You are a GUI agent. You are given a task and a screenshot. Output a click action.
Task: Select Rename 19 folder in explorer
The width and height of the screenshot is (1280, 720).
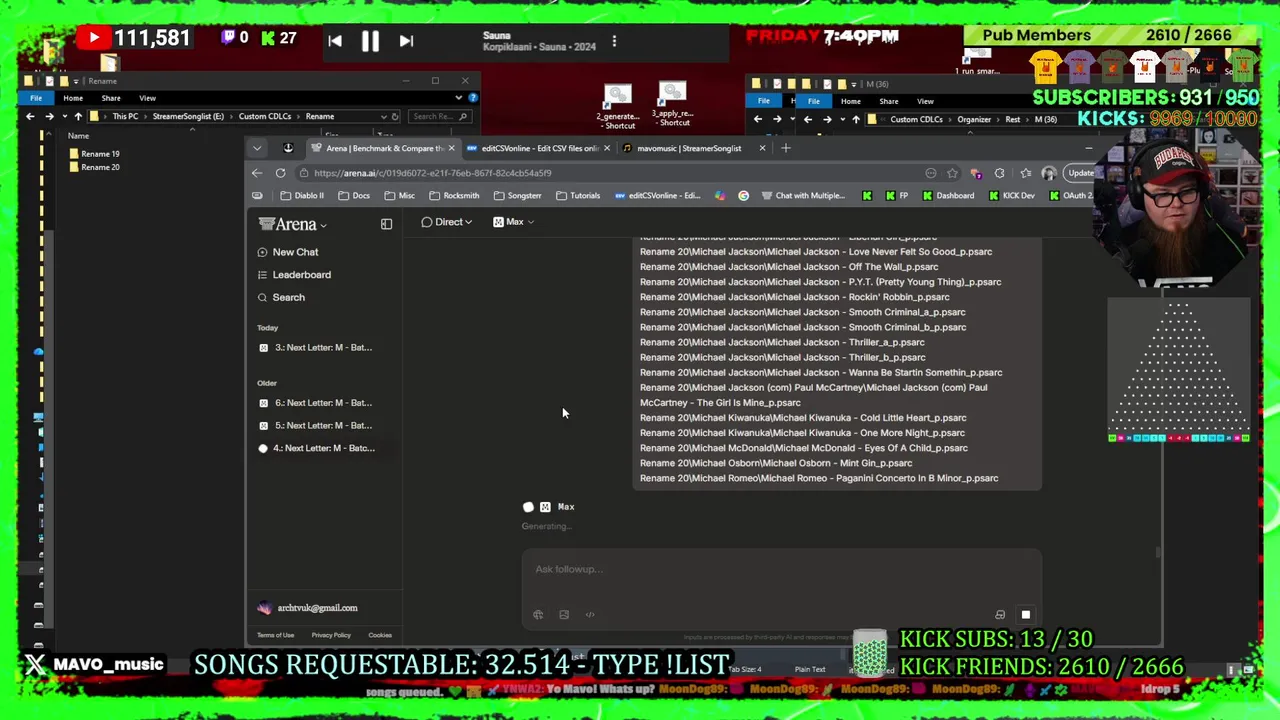click(x=94, y=154)
